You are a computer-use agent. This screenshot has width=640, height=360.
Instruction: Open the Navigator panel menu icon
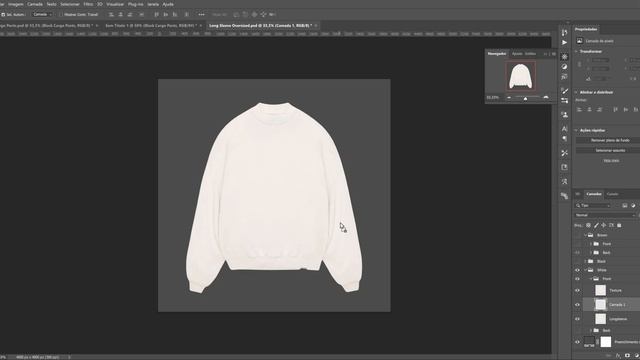pyautogui.click(x=554, y=53)
